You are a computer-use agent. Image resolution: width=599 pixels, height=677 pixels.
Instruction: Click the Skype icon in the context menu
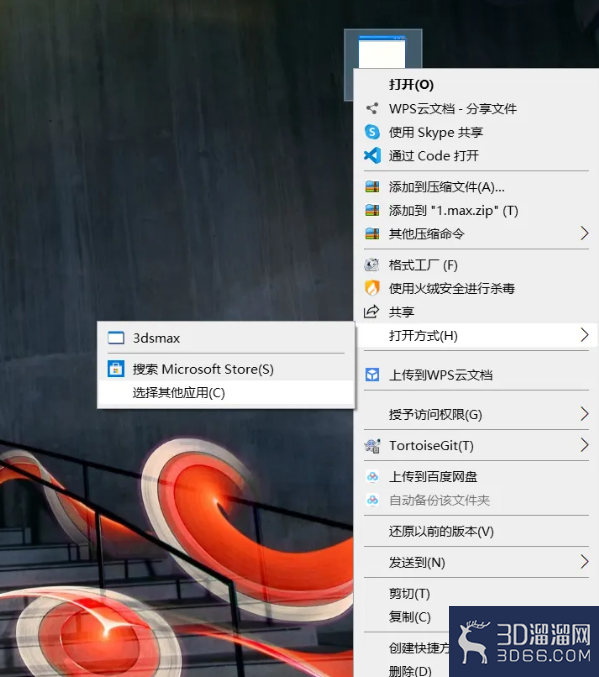372,132
